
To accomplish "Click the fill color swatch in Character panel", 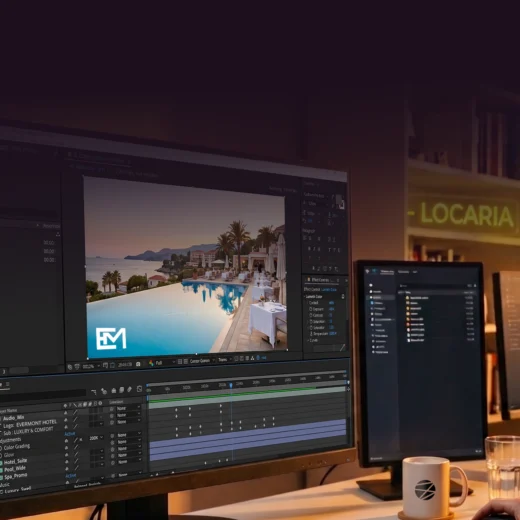I will click(x=339, y=200).
